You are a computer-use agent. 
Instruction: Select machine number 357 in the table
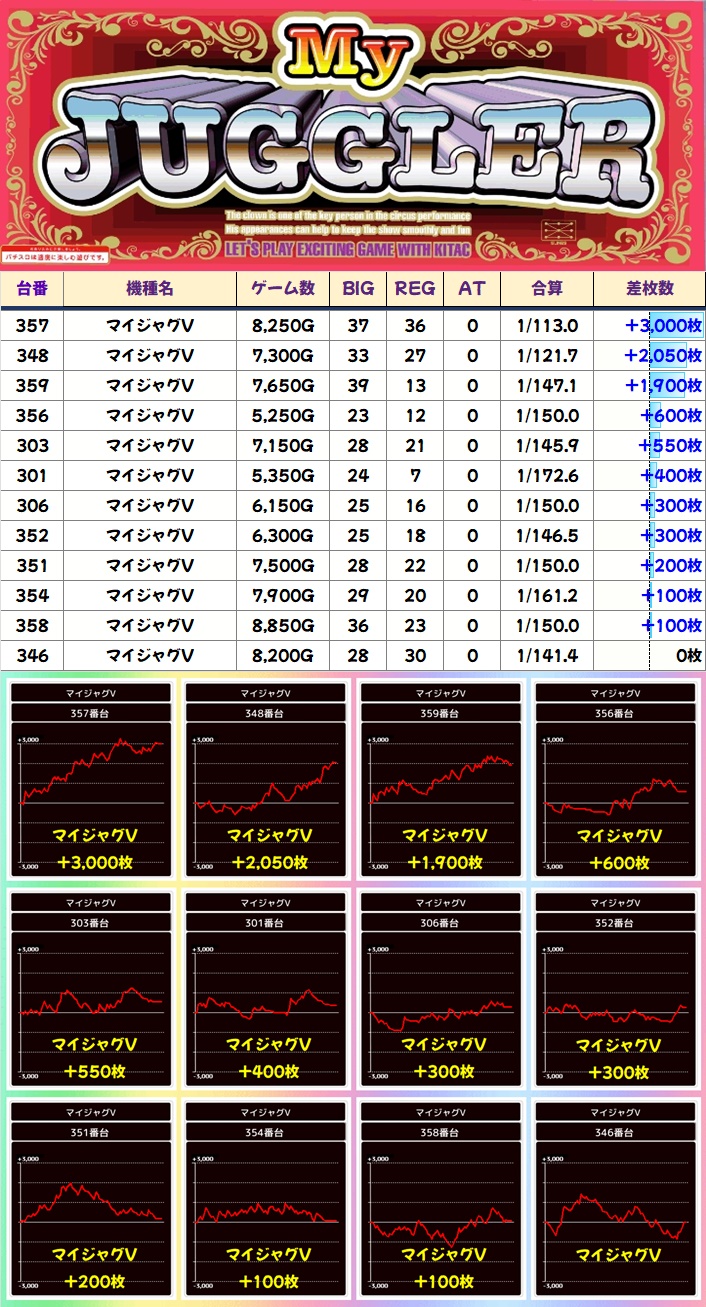(32, 326)
